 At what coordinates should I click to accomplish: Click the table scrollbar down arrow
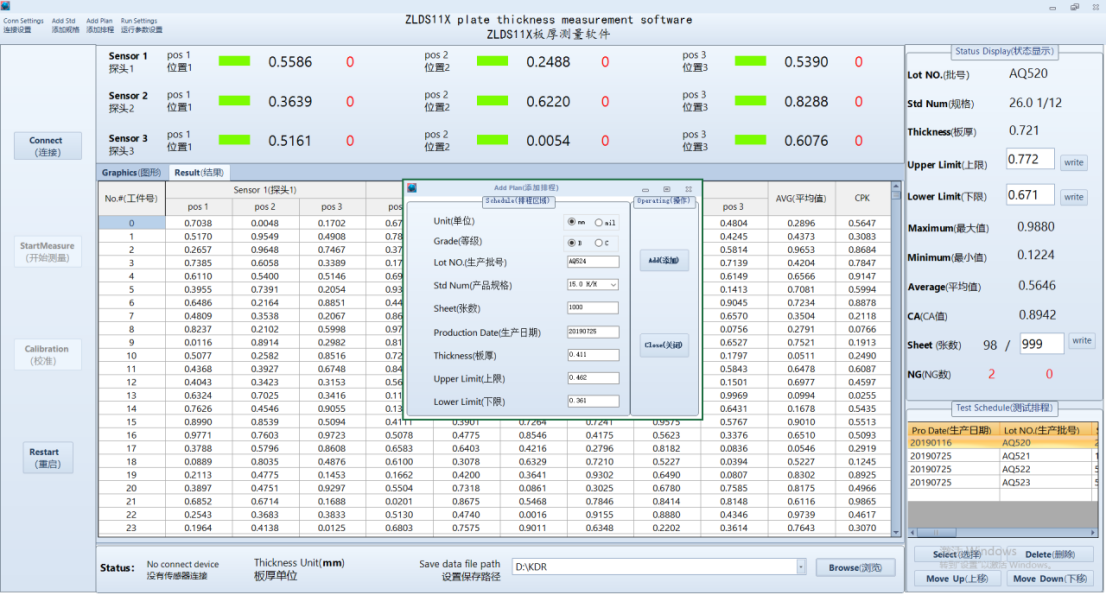[896, 532]
